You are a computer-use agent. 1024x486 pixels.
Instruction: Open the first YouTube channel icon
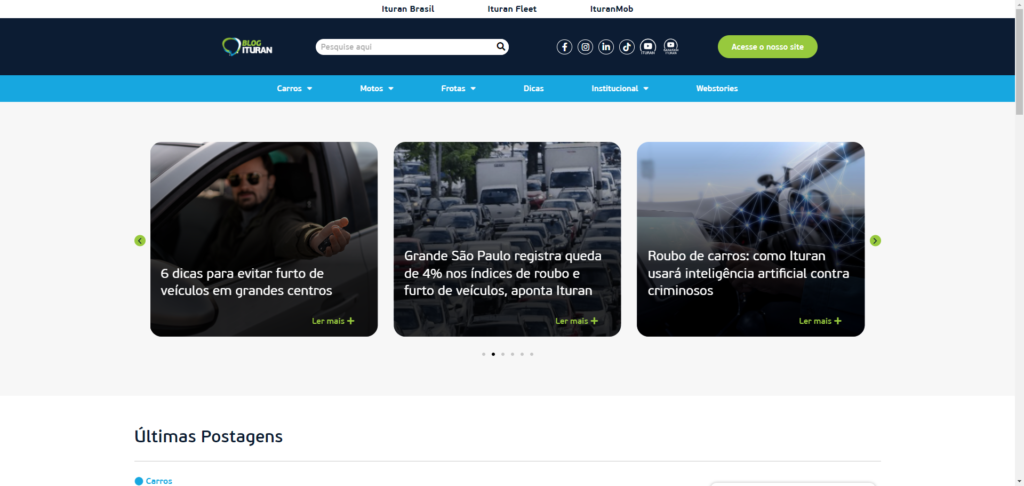pos(648,47)
